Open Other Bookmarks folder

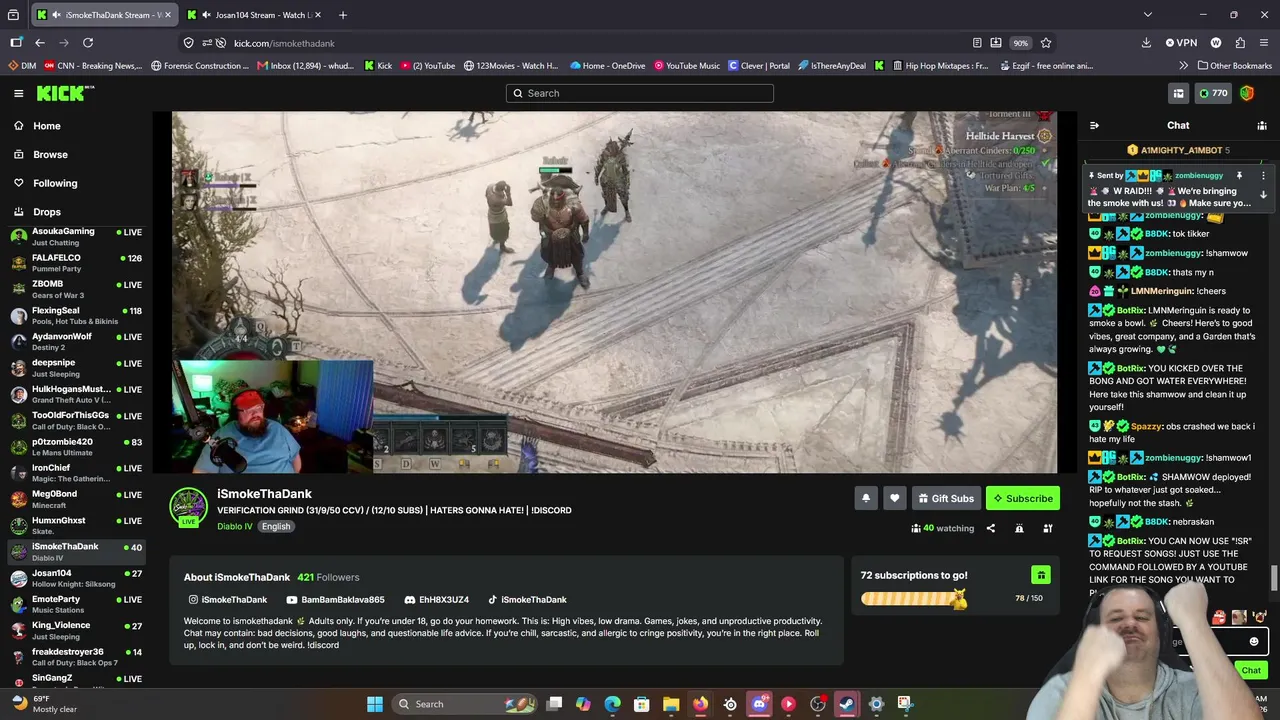(x=1234, y=66)
